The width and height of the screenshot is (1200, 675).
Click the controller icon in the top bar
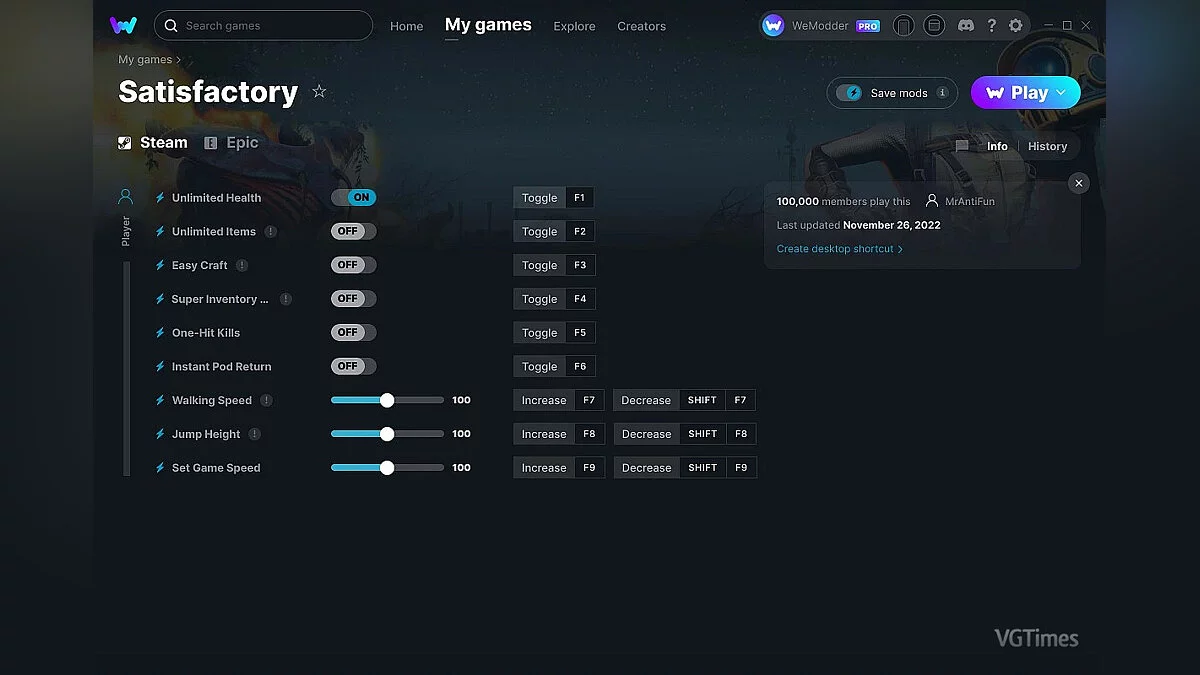903,25
